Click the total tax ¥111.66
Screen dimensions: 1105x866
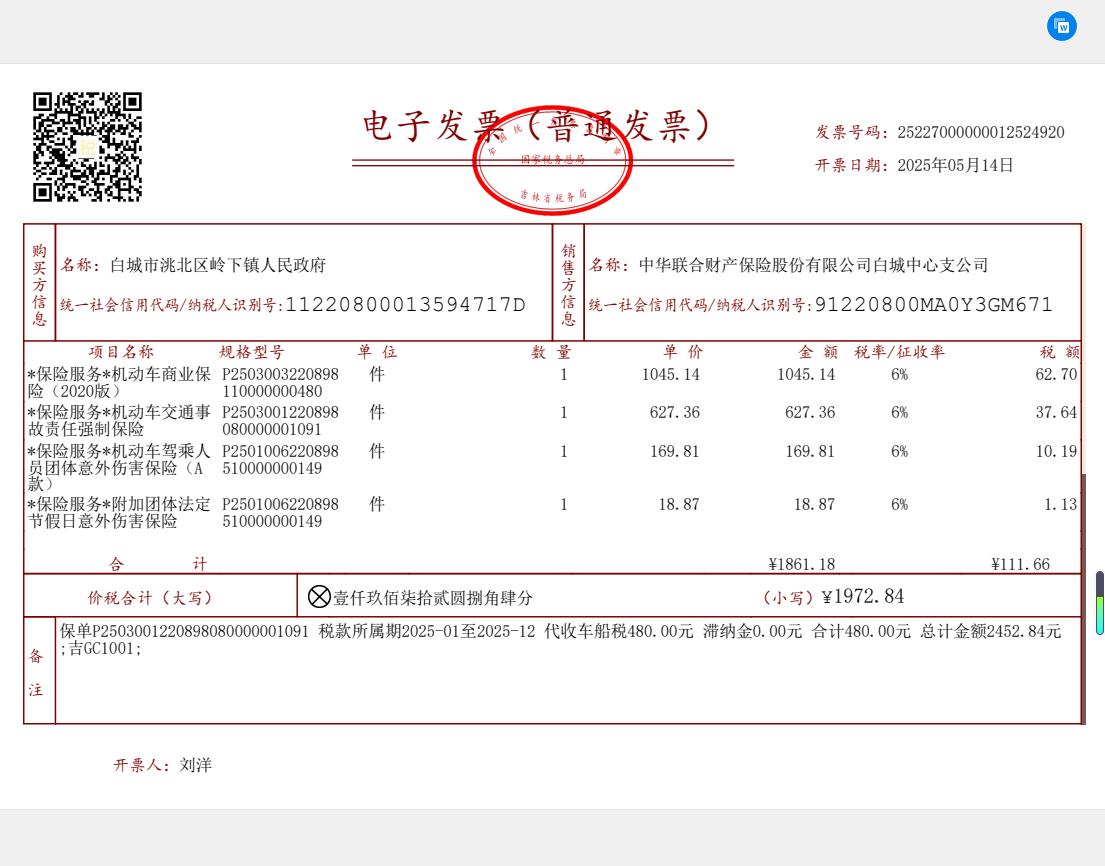click(1020, 564)
